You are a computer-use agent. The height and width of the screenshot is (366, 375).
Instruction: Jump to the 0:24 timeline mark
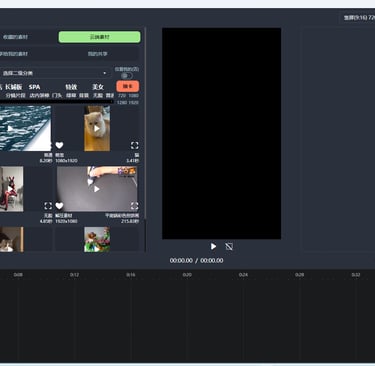[243, 275]
